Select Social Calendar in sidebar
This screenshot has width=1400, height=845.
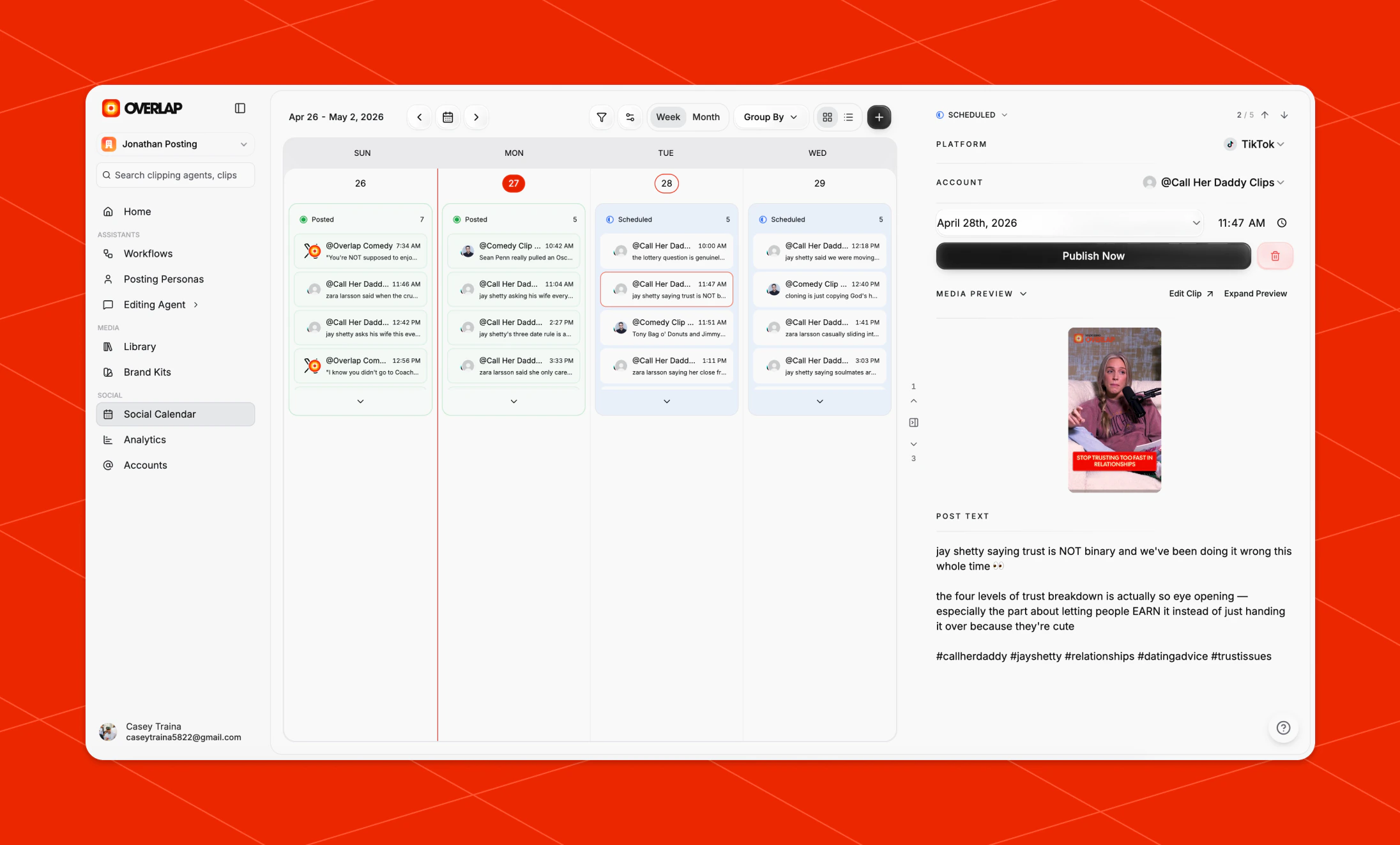coord(176,415)
